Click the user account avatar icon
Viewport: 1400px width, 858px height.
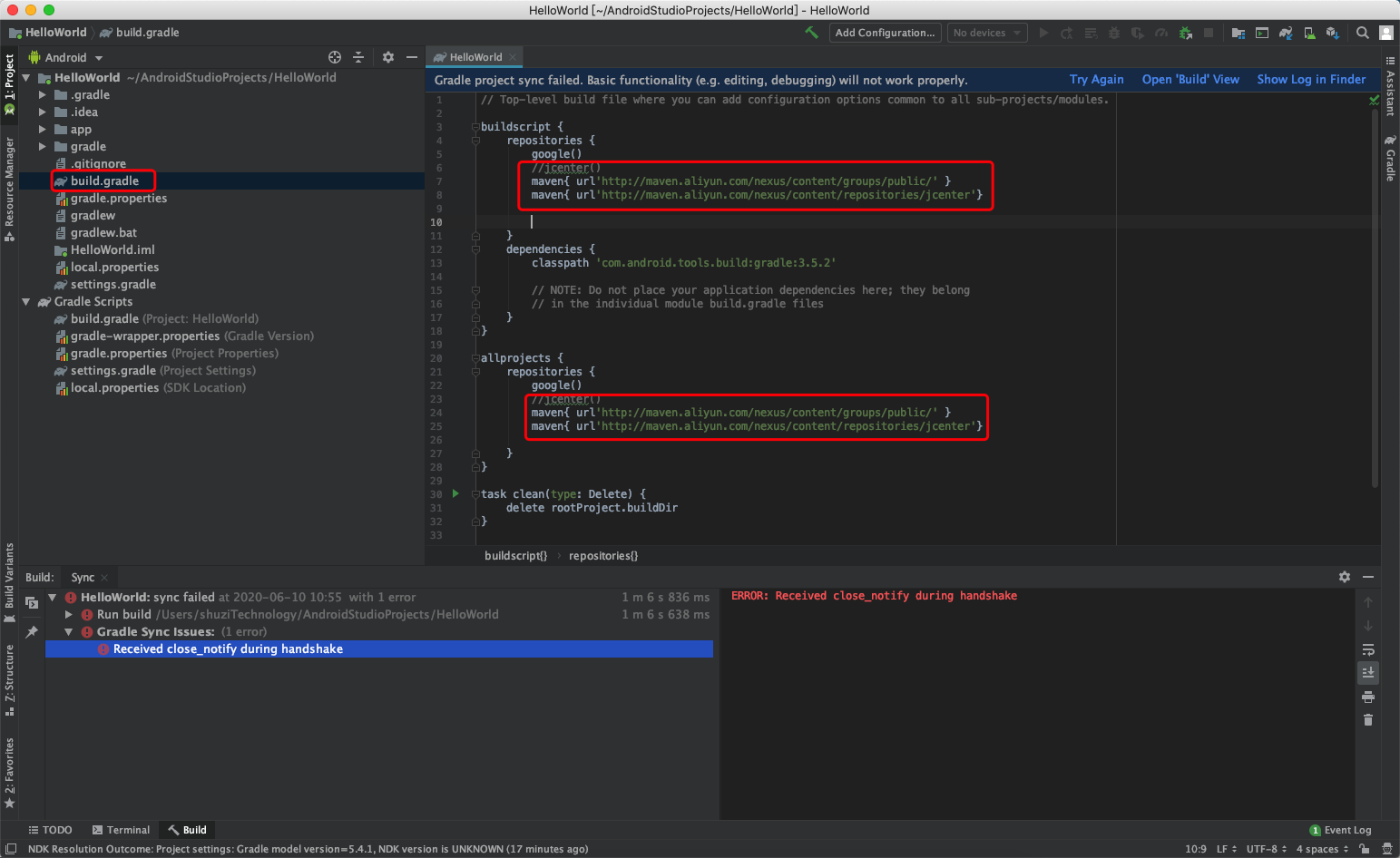tap(1386, 33)
